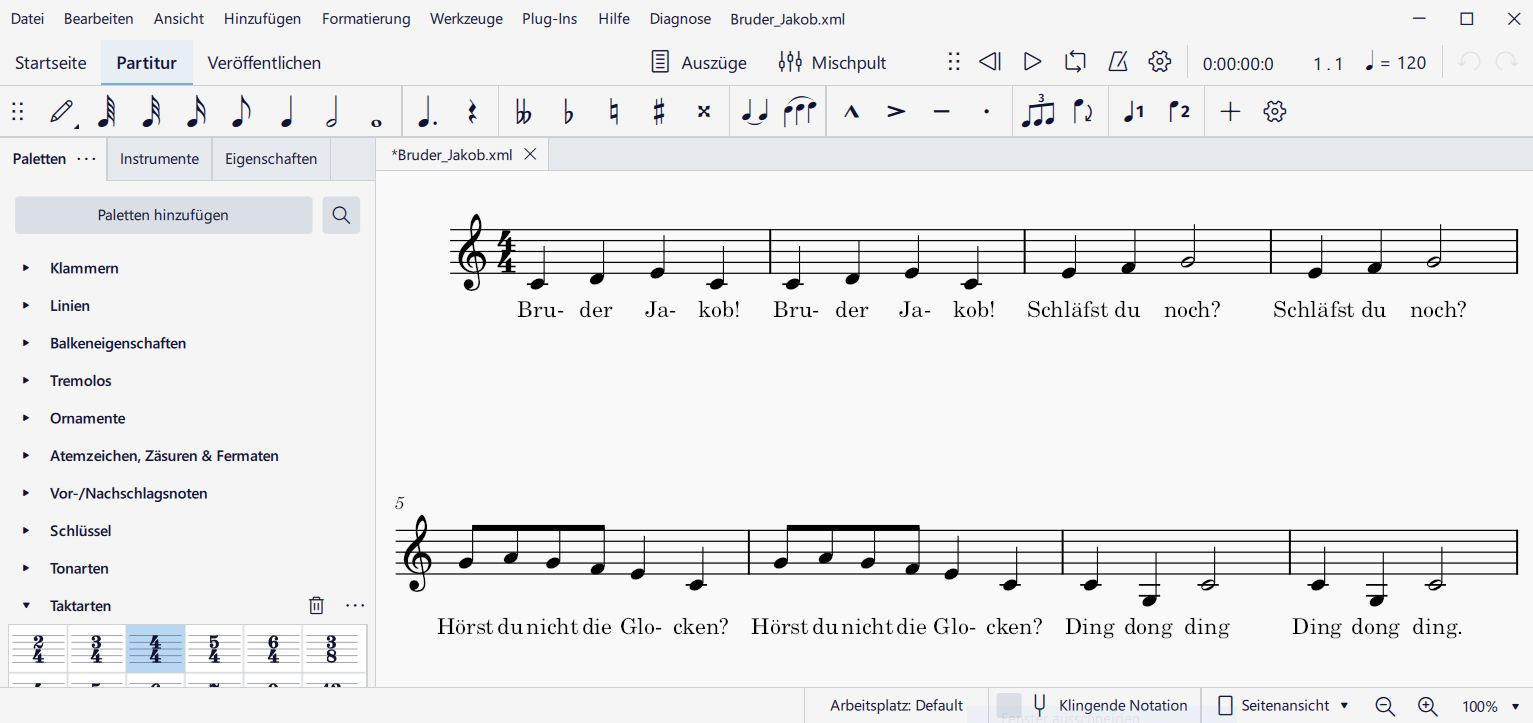Click the flip direction icon

pos(1083,112)
